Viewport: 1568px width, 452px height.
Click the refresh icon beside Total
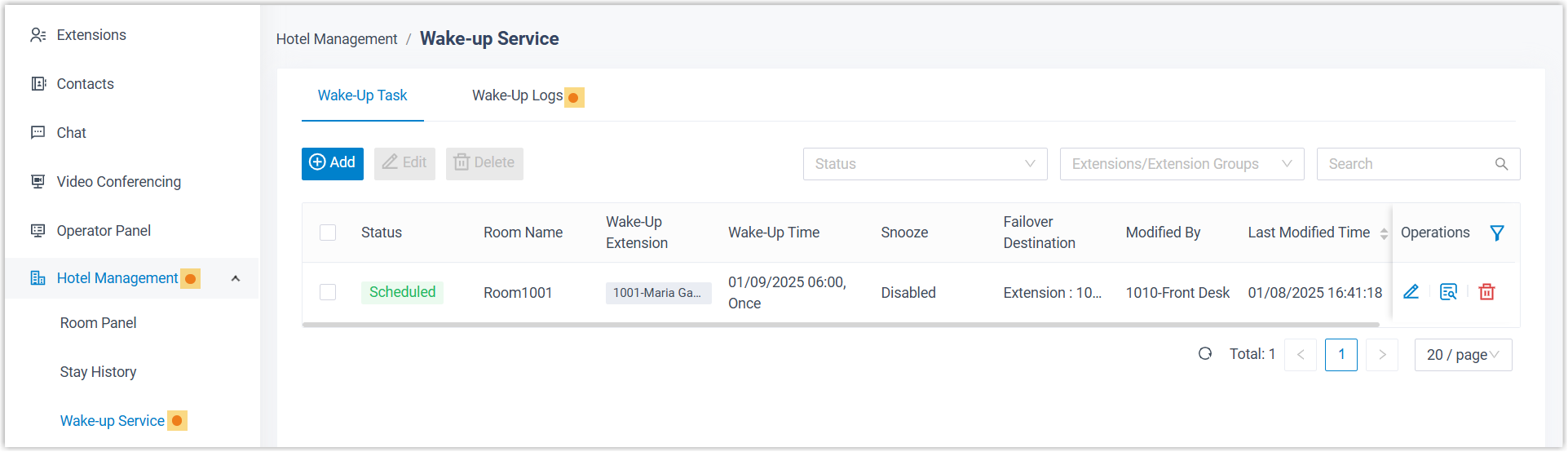1205,354
